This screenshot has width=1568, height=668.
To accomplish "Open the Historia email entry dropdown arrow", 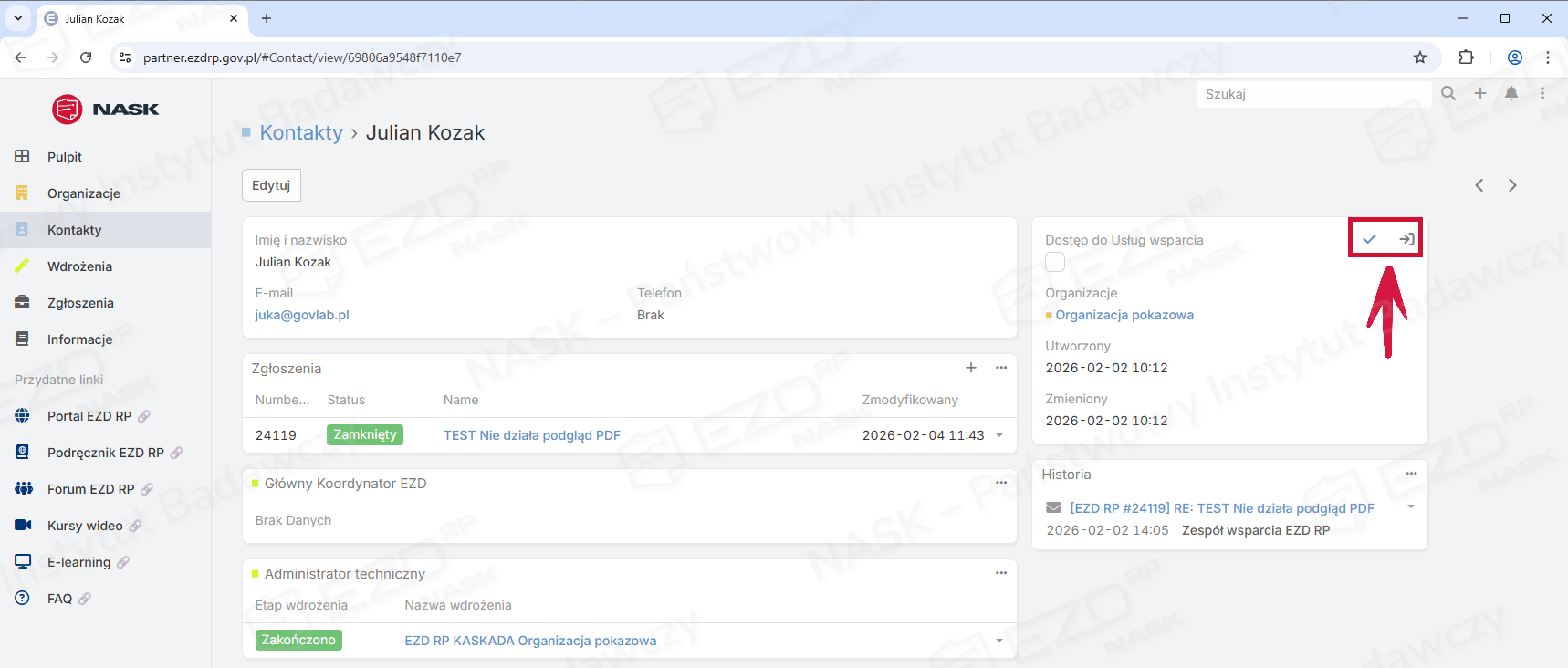I will [x=1411, y=506].
